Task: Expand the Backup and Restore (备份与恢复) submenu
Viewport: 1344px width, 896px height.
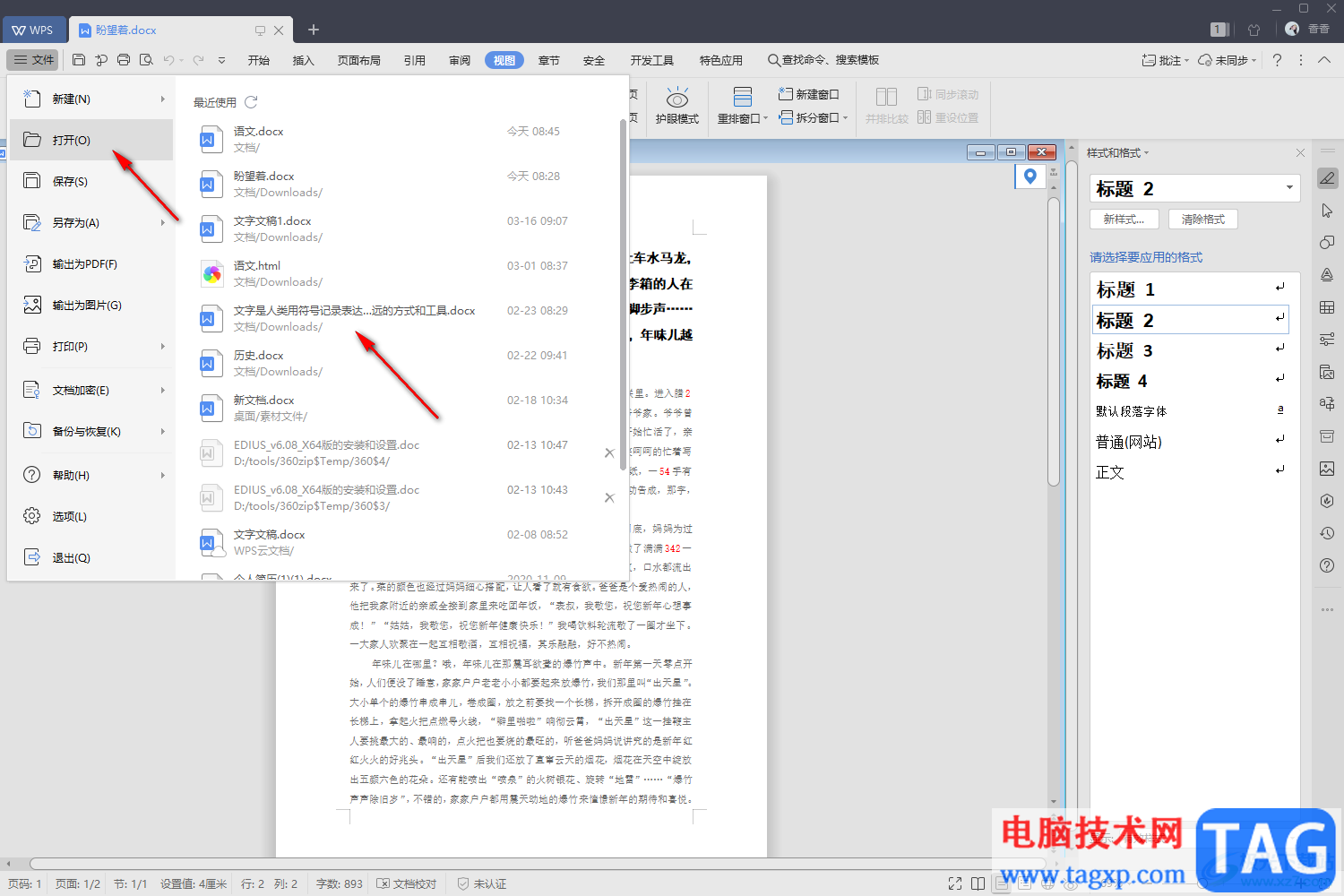Action: 162,431
